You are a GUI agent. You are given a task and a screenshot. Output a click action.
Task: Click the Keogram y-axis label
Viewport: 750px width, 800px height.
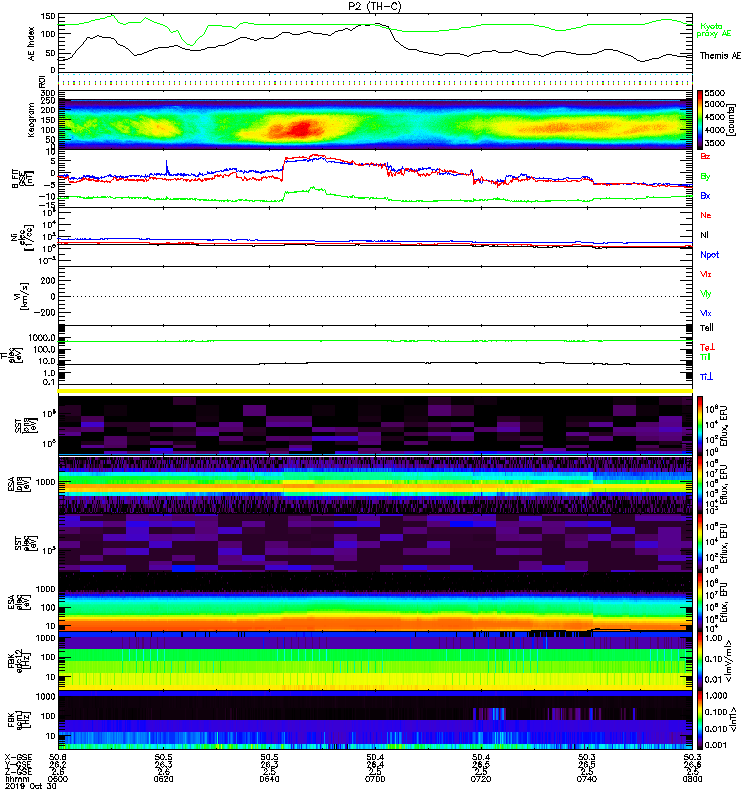(x=31, y=119)
